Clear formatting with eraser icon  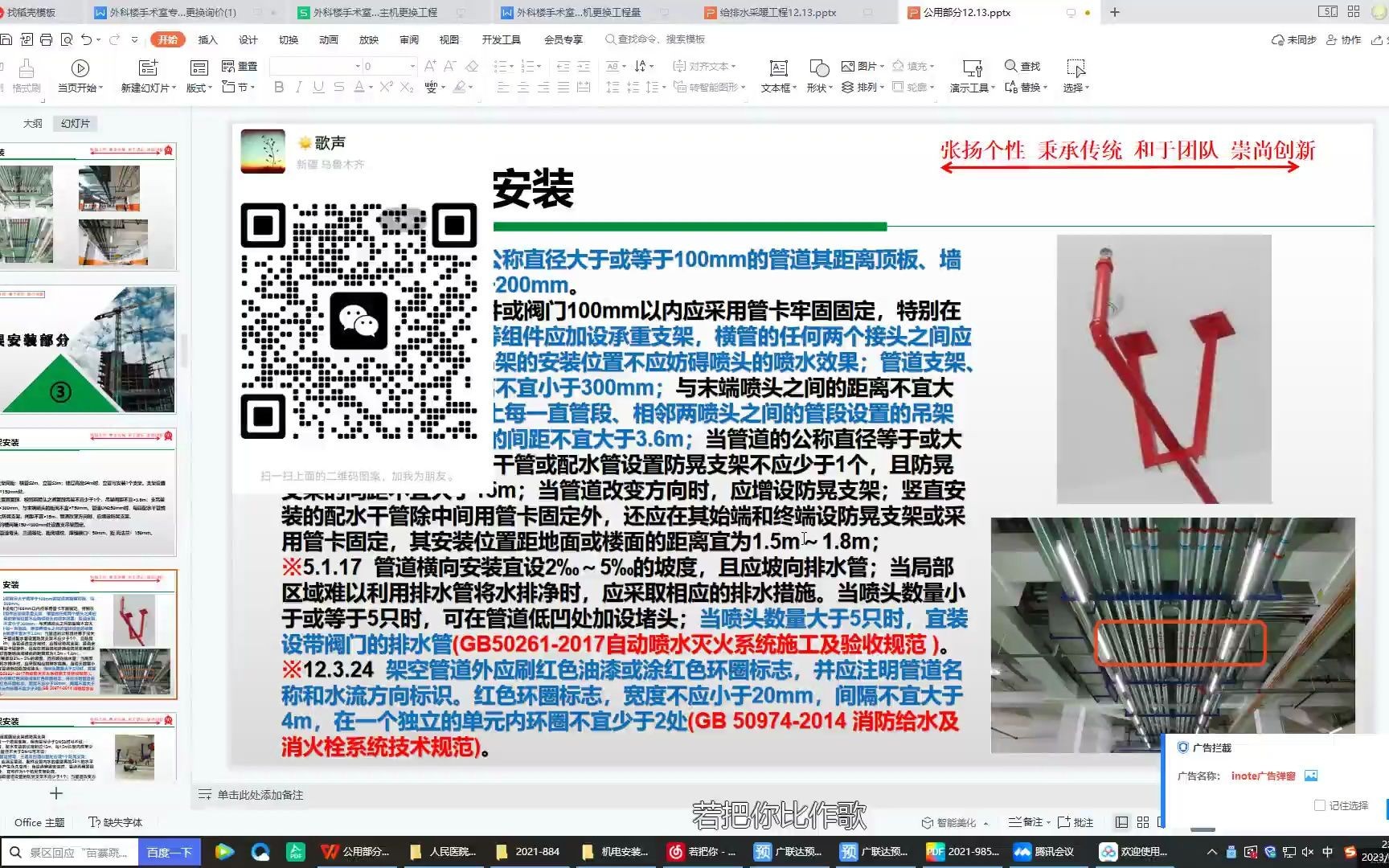tap(472, 66)
